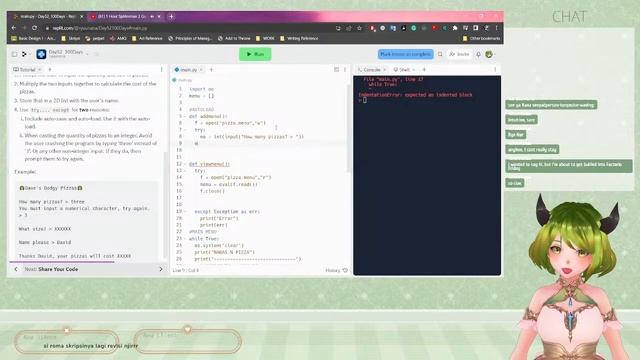Close the main.py tab
The width and height of the screenshot is (640, 360).
[201, 70]
